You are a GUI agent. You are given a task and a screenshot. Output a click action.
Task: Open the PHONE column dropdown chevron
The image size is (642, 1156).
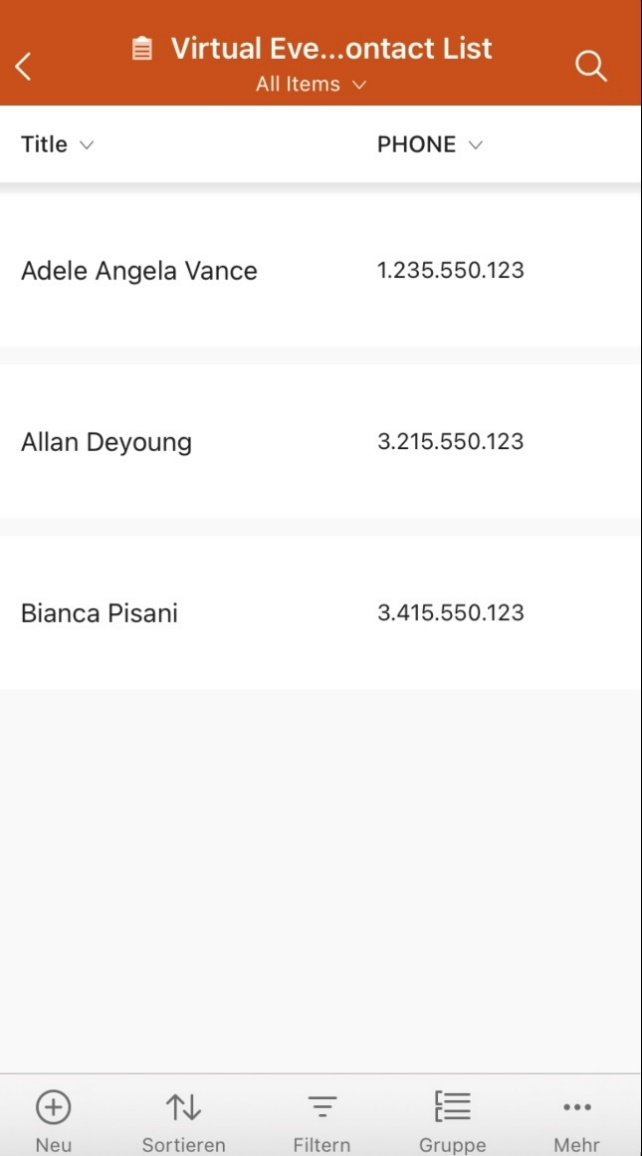click(475, 145)
